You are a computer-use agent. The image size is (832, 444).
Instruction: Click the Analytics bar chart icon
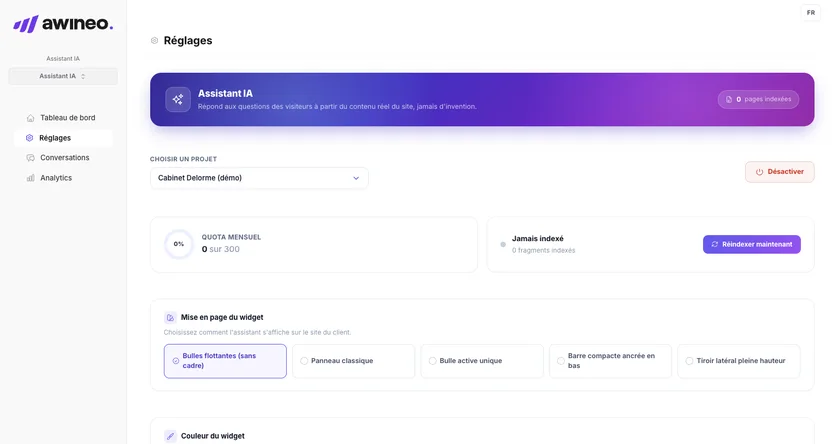click(30, 178)
